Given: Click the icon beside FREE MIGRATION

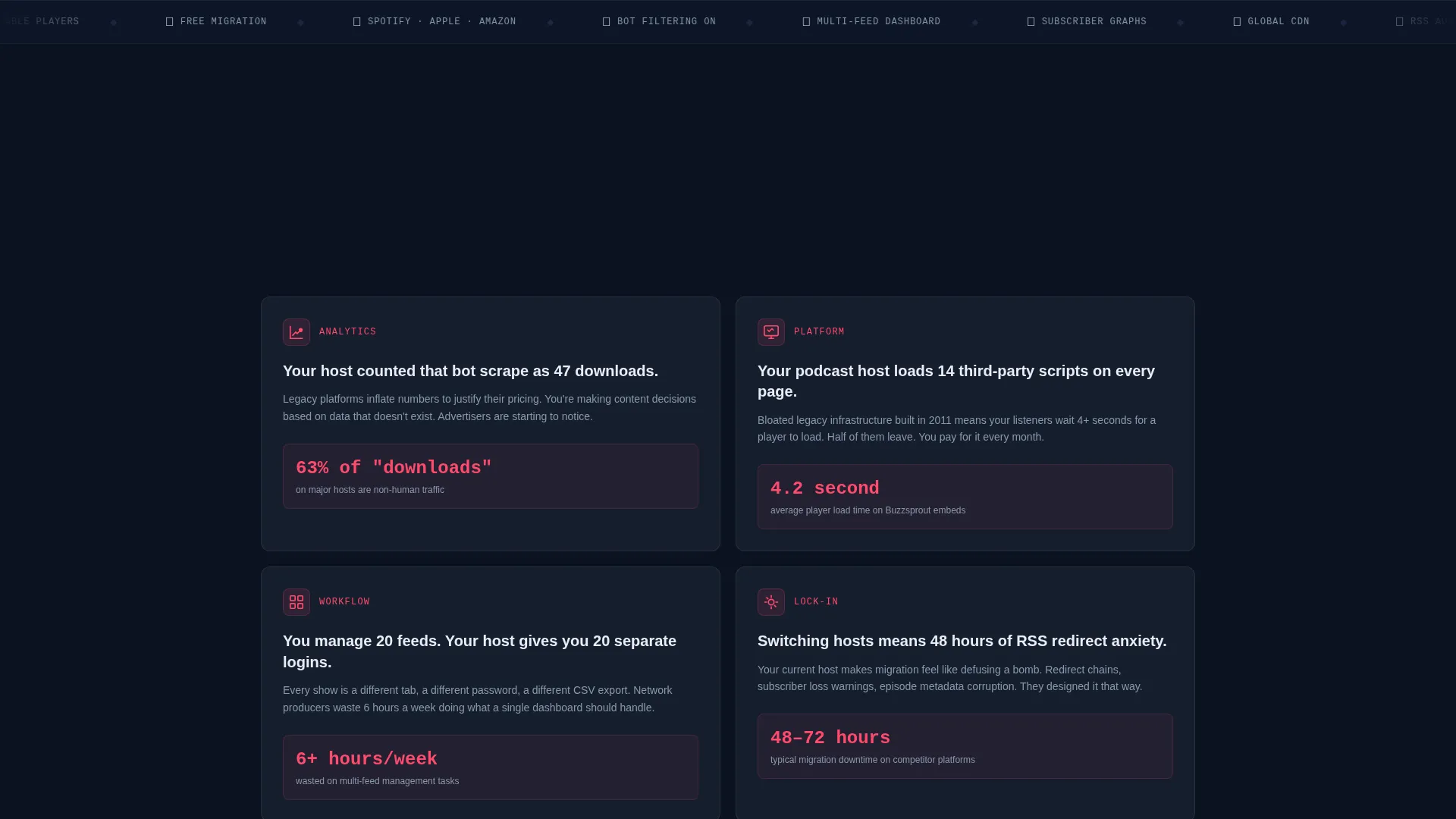Looking at the screenshot, I should coord(170,22).
